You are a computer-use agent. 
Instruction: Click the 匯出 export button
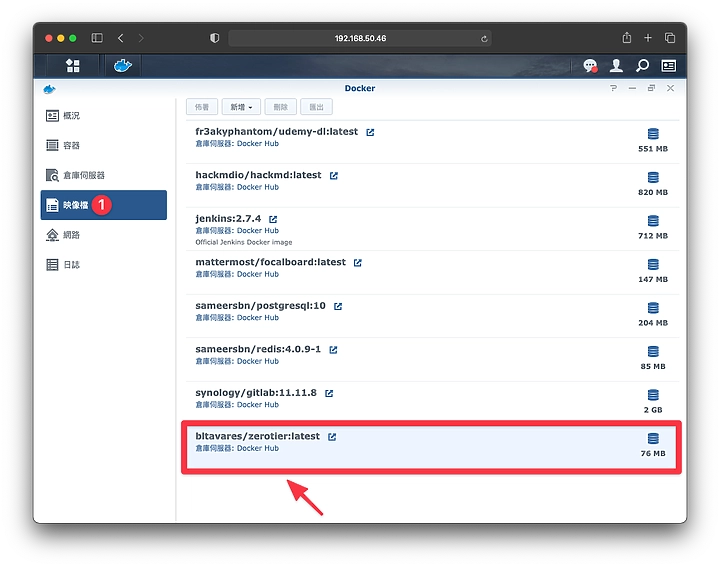(x=316, y=107)
